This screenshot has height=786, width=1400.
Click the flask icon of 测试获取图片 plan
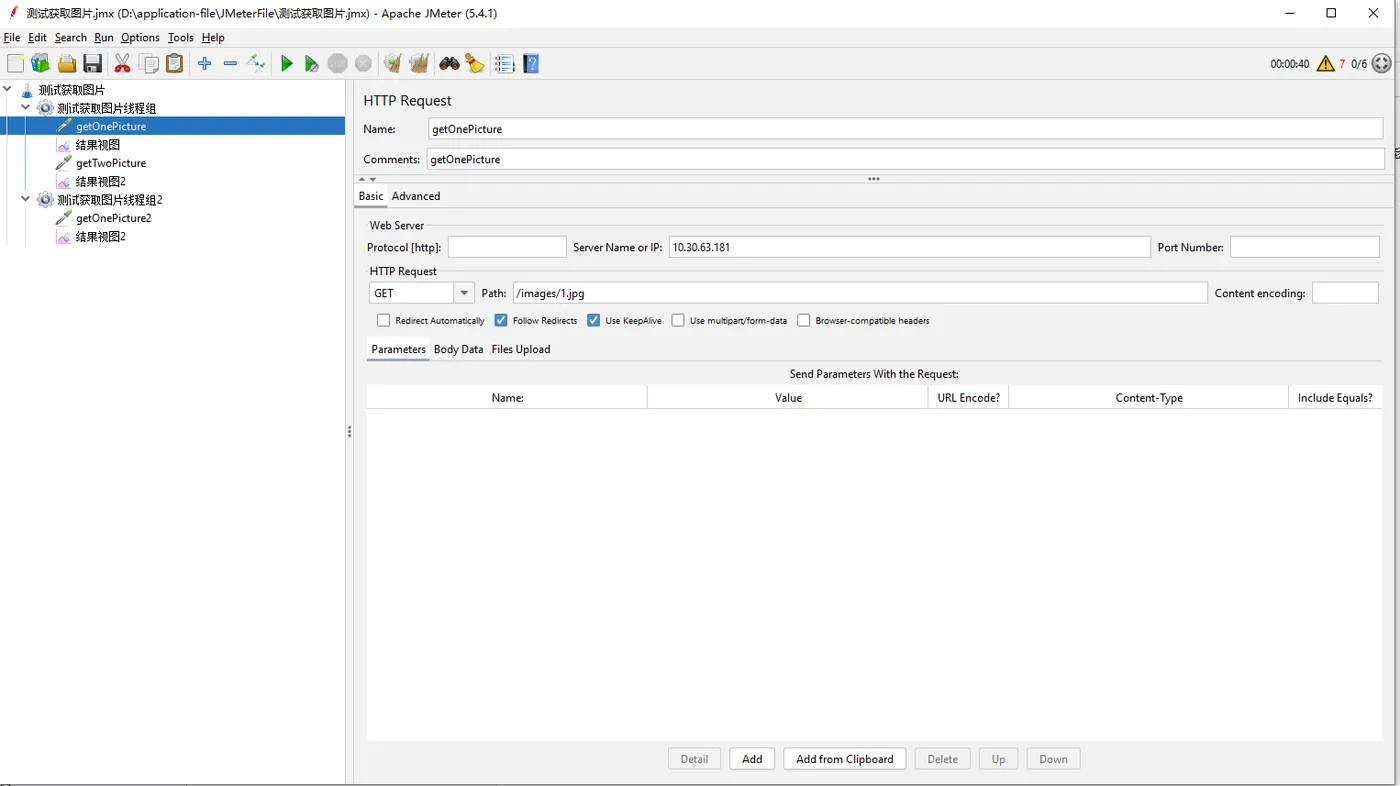point(27,90)
